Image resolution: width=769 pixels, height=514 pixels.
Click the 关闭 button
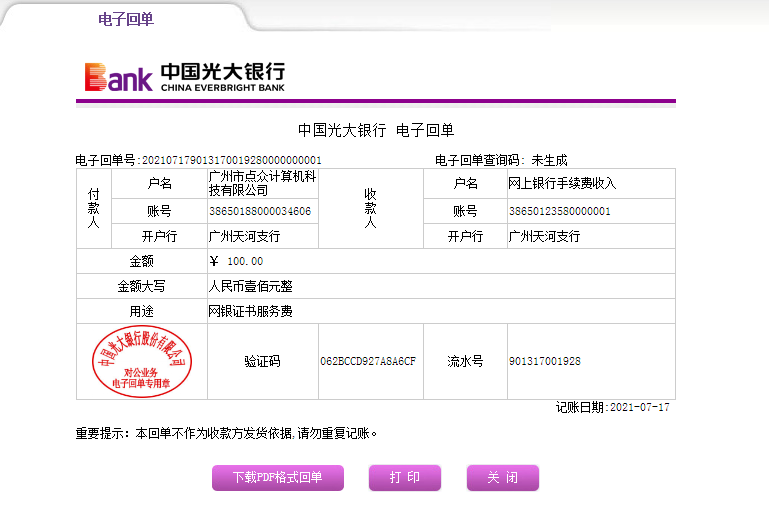click(x=503, y=478)
